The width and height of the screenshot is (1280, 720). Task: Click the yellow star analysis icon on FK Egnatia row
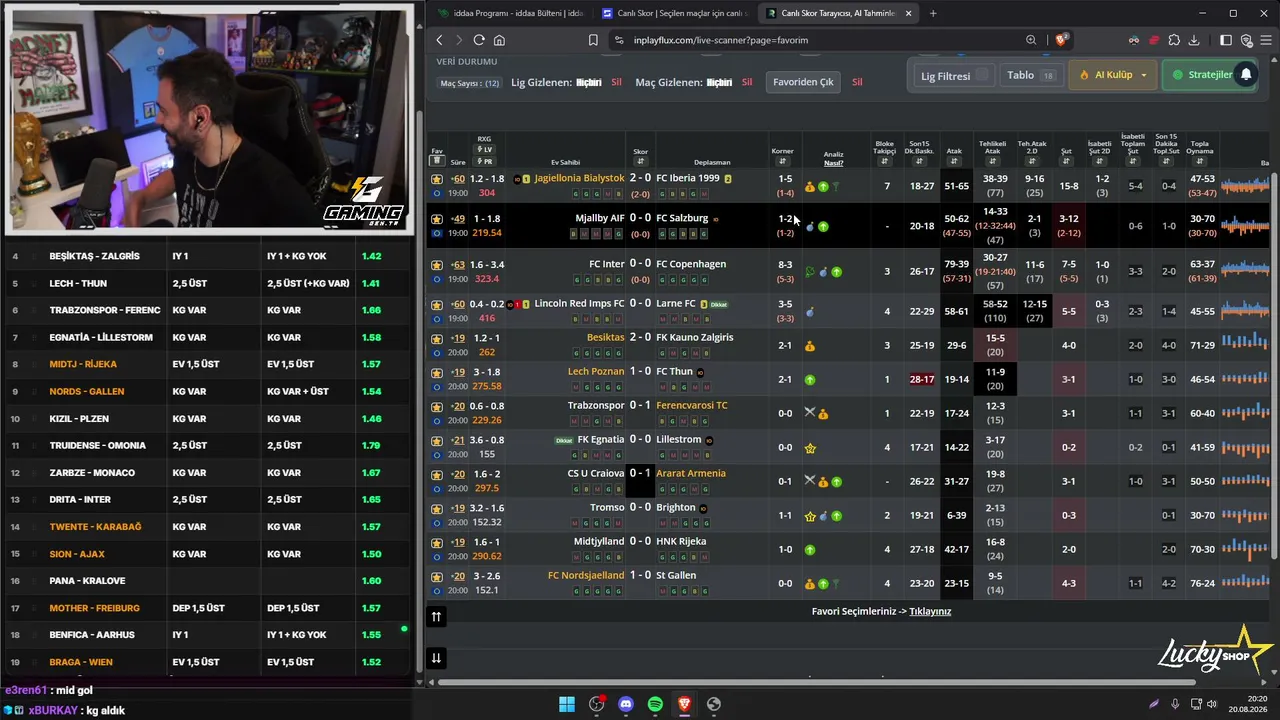(x=810, y=448)
